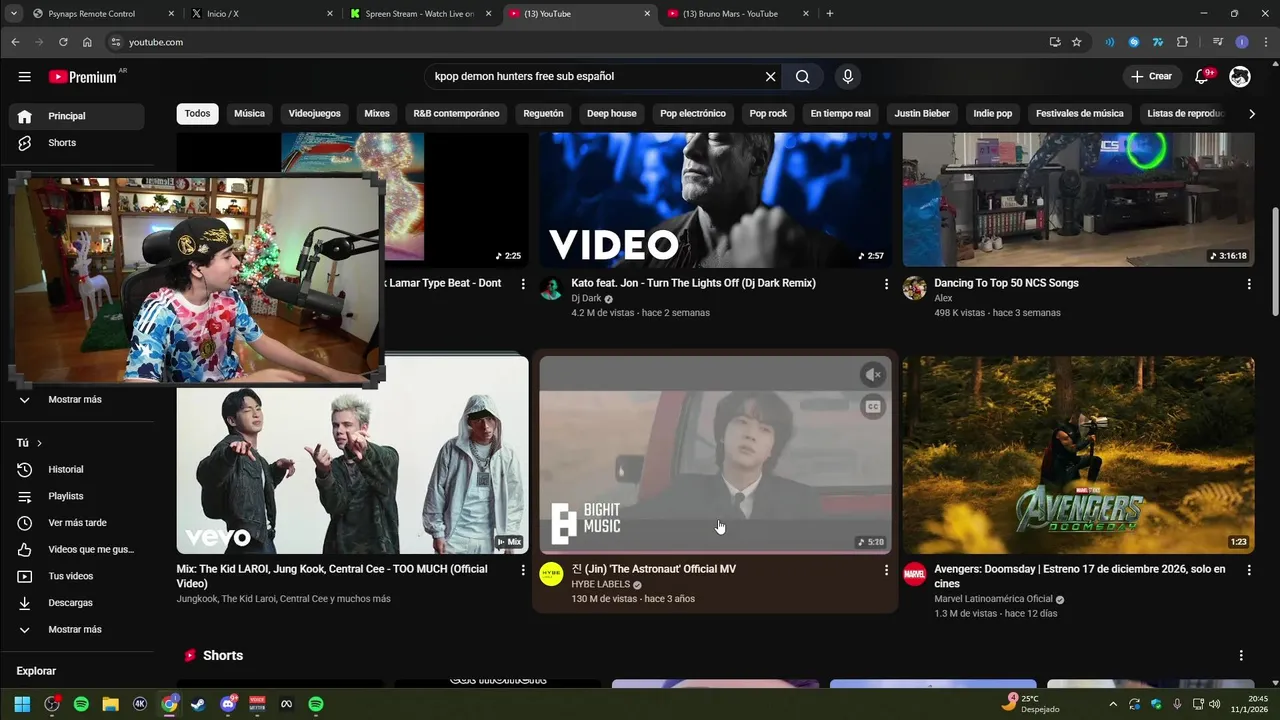The height and width of the screenshot is (720, 1280).
Task: Select the Indie pop chip
Action: (x=993, y=114)
